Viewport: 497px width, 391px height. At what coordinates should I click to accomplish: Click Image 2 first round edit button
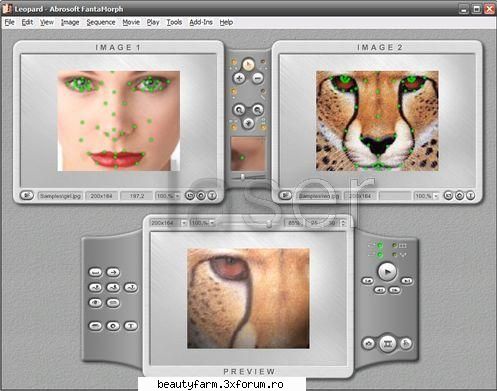click(448, 196)
